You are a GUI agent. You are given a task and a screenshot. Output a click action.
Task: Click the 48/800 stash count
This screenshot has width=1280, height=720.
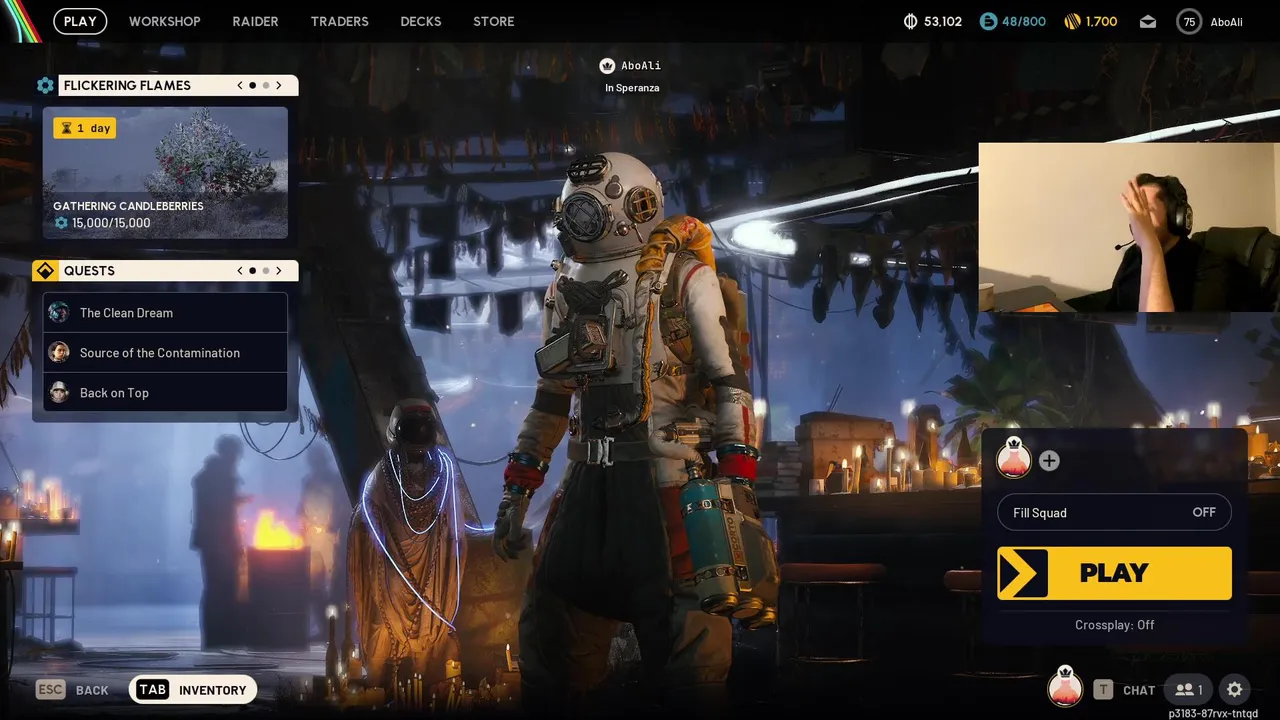coord(1023,21)
